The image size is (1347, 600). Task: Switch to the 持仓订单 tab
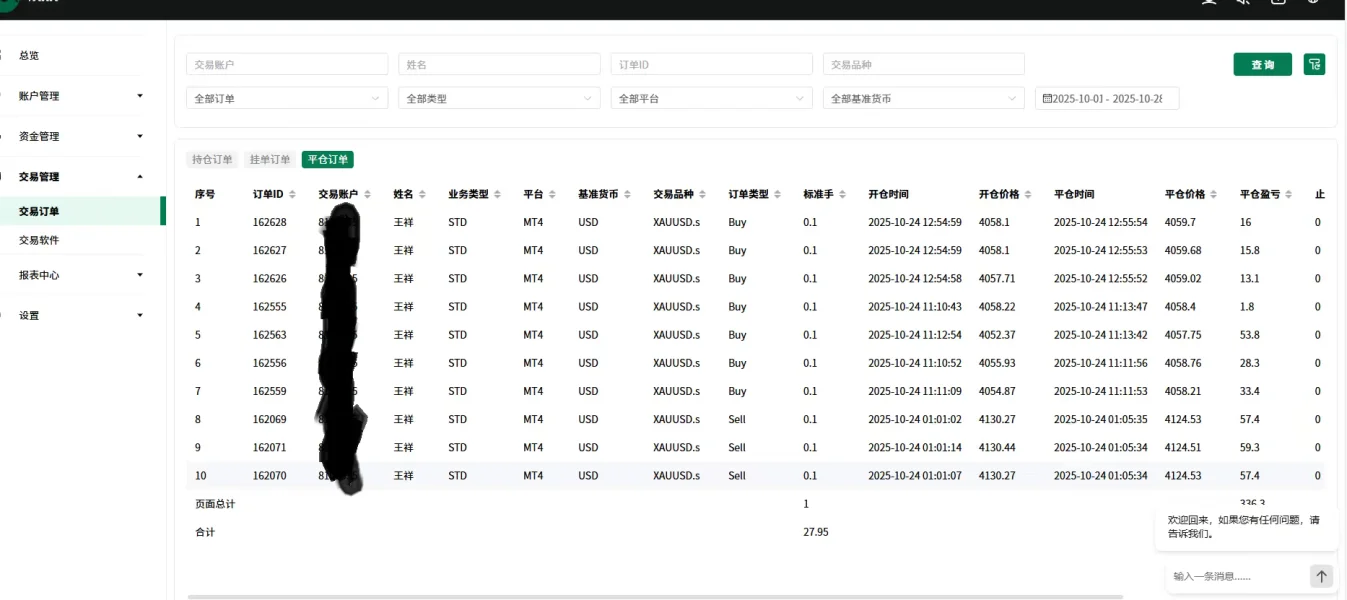coord(212,160)
